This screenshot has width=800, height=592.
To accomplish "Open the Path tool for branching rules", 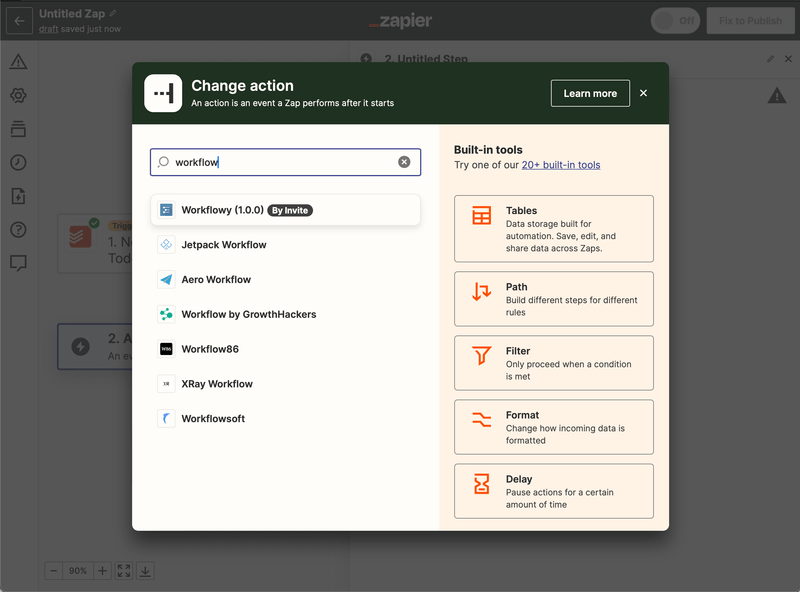I will coord(553,298).
